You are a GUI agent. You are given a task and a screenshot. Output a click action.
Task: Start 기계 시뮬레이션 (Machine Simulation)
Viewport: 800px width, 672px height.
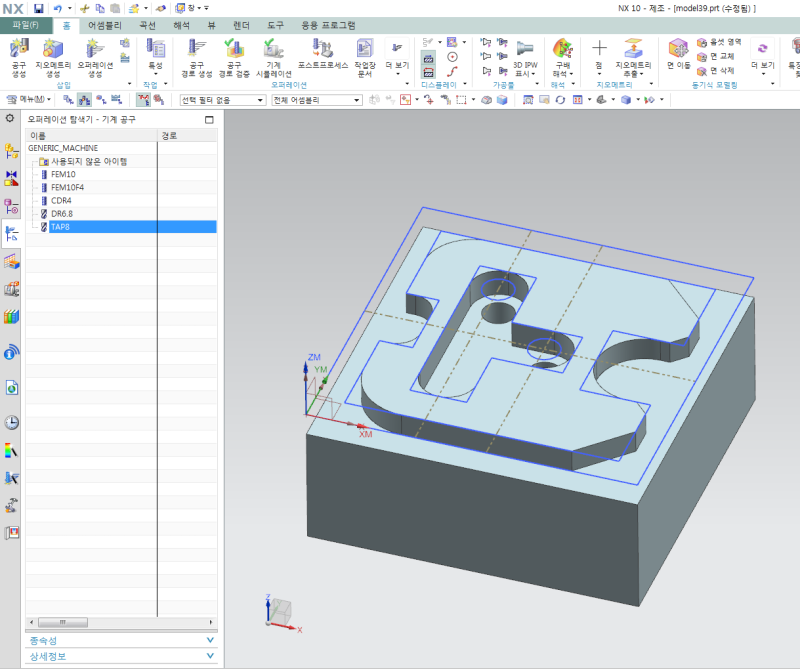[273, 50]
